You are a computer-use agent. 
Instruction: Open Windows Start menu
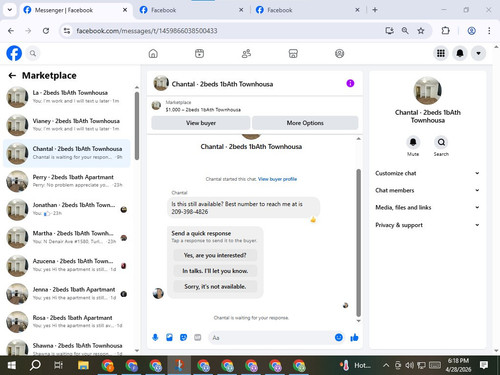click(x=12, y=366)
